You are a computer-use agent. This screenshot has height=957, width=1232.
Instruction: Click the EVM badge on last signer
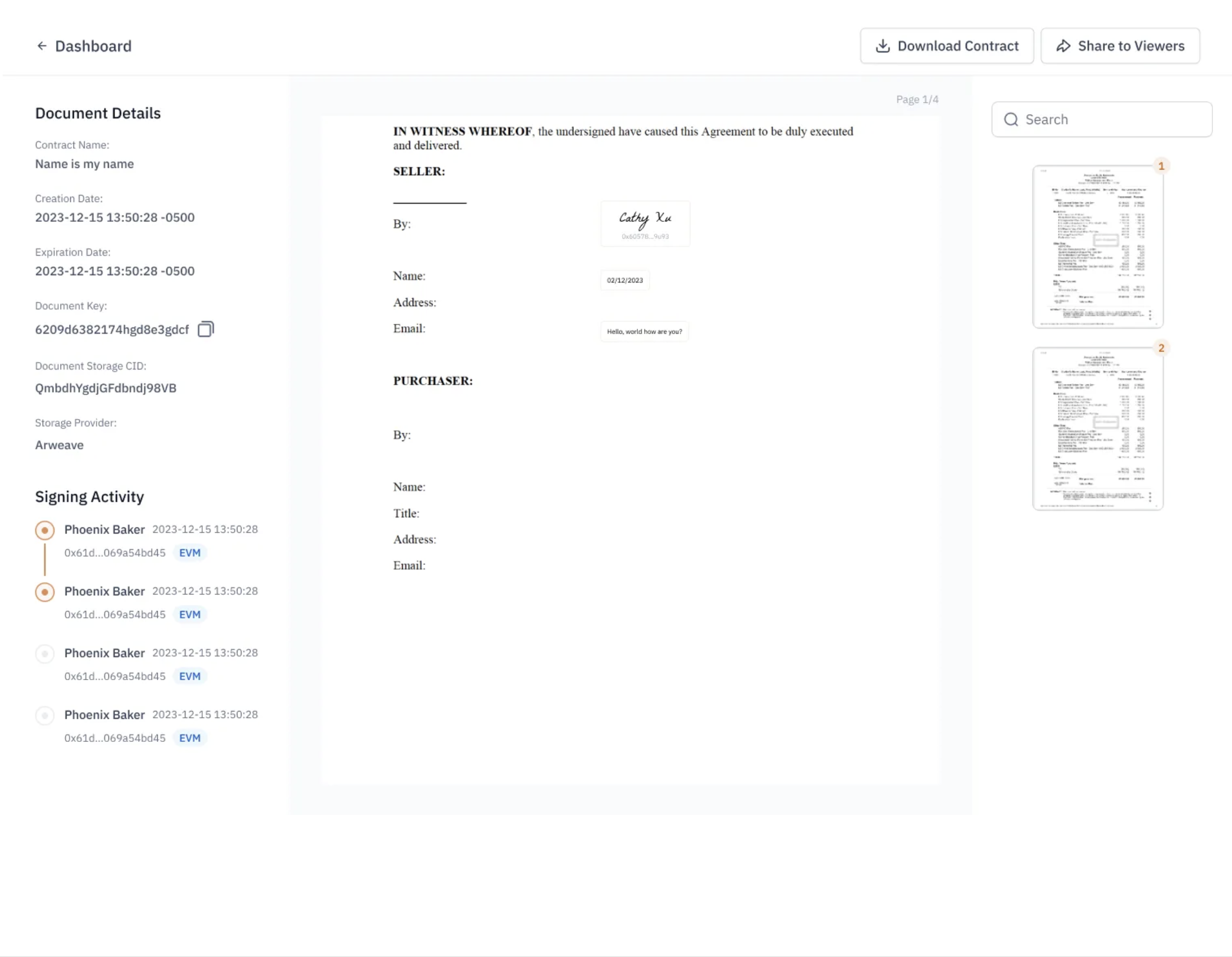tap(190, 738)
